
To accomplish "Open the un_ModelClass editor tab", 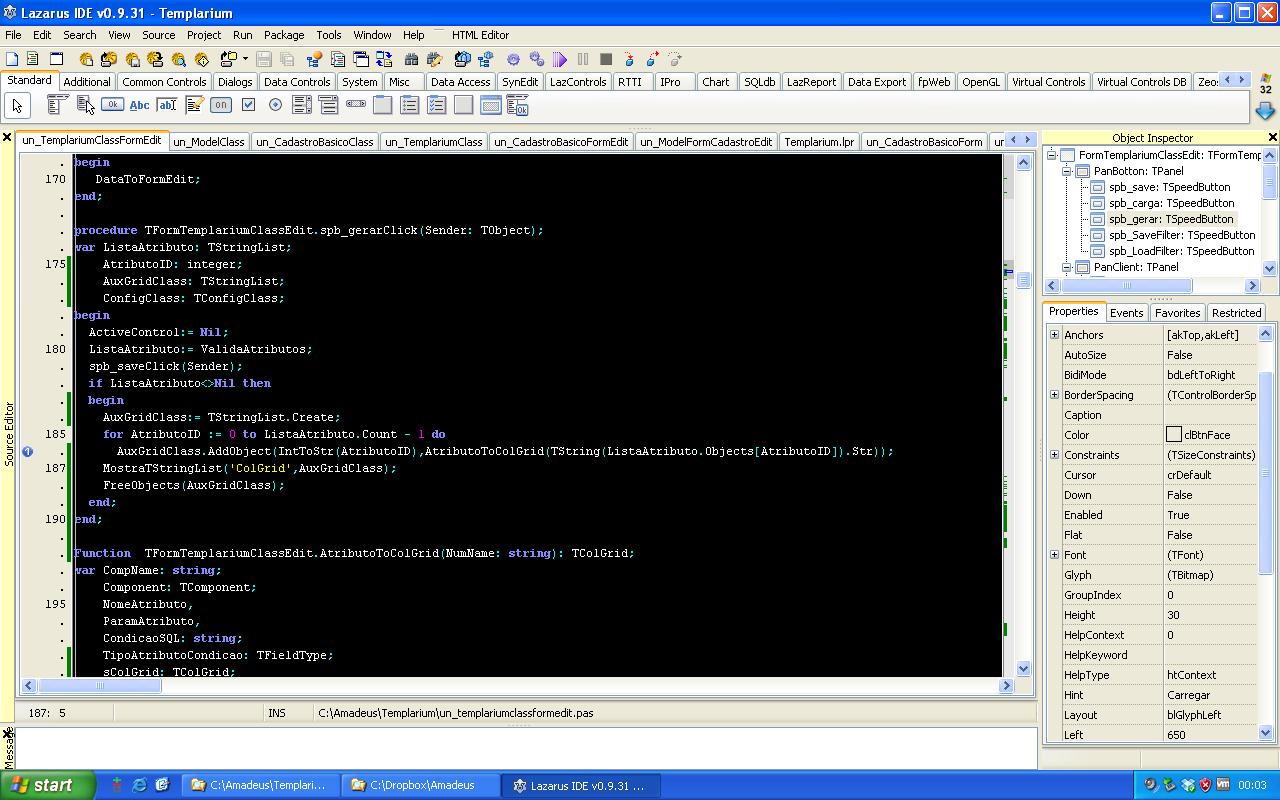I will 209,142.
